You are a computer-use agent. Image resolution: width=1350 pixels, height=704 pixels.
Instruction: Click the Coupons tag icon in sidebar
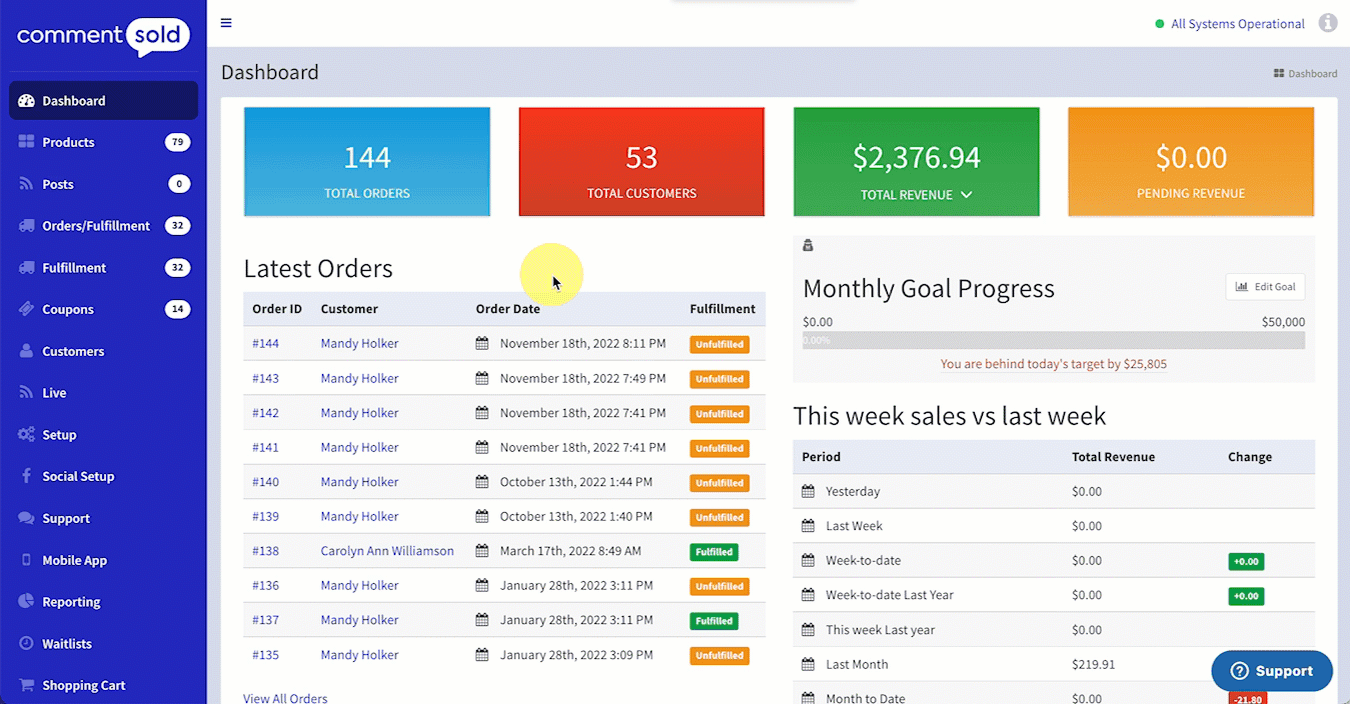(26, 310)
